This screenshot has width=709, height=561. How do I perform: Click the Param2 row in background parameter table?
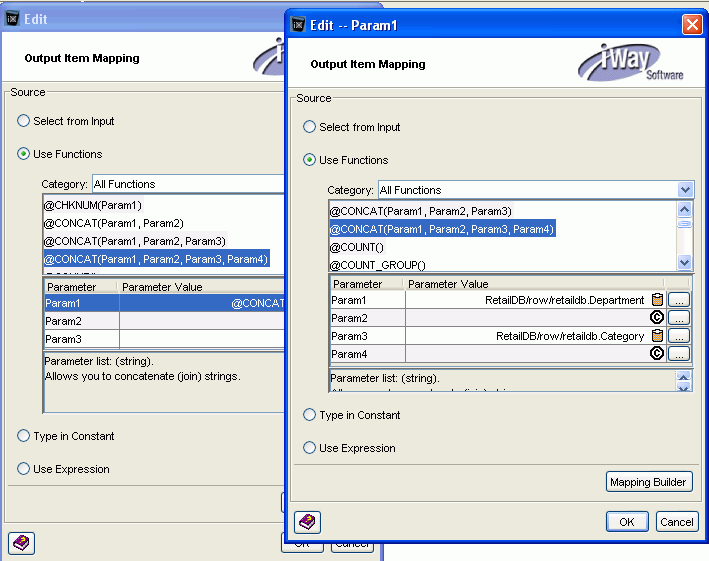[x=81, y=321]
